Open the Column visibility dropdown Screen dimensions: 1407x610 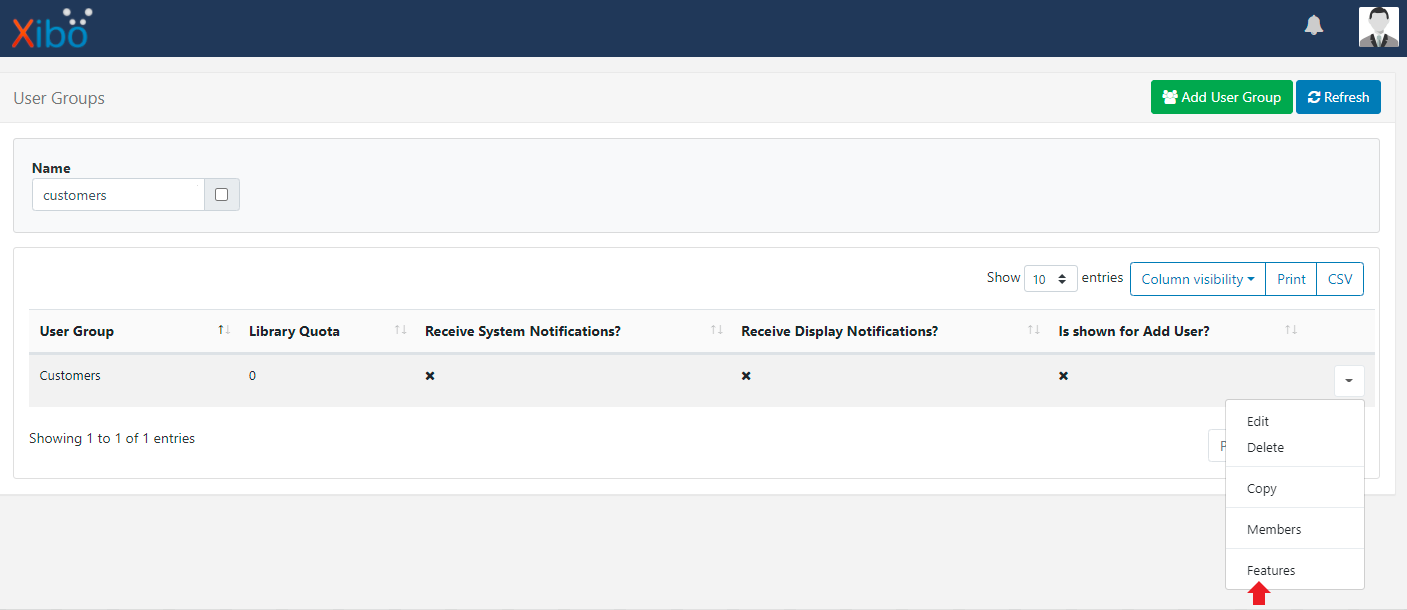[1197, 279]
